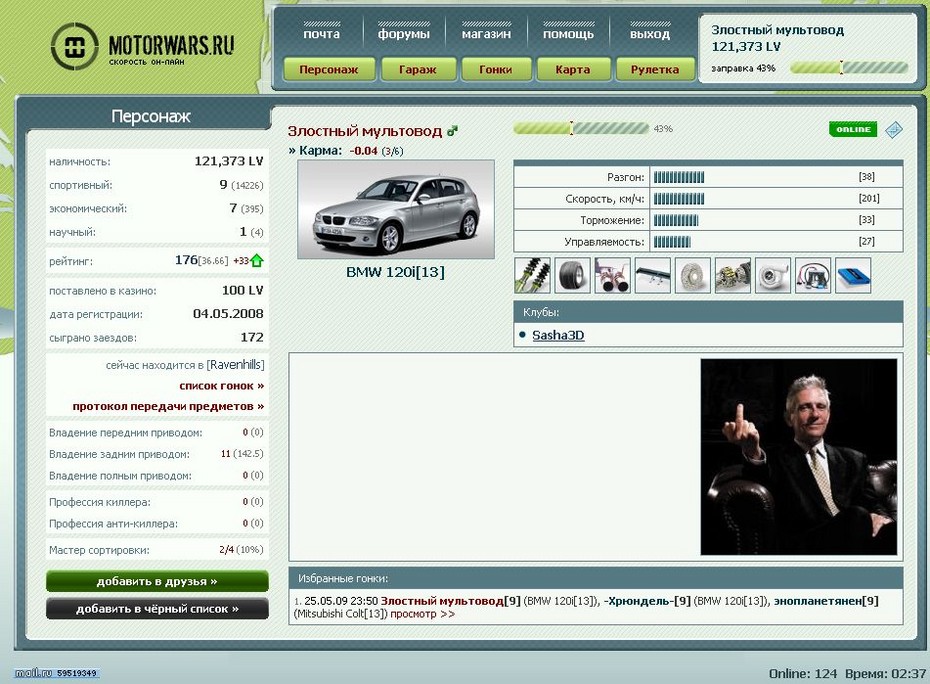Click the наличность value 121,373 LV
Screen dimensions: 930x684
(229, 161)
